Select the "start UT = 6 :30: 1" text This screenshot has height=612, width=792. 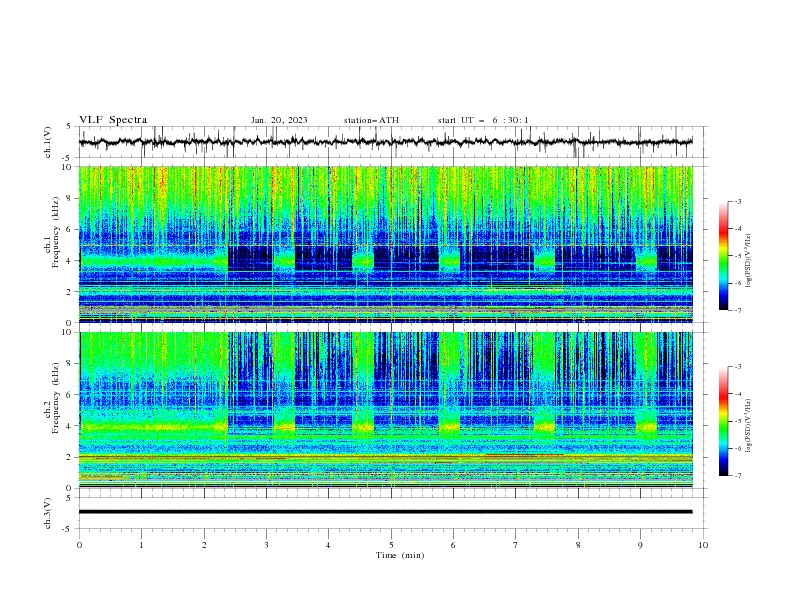[x=483, y=120]
